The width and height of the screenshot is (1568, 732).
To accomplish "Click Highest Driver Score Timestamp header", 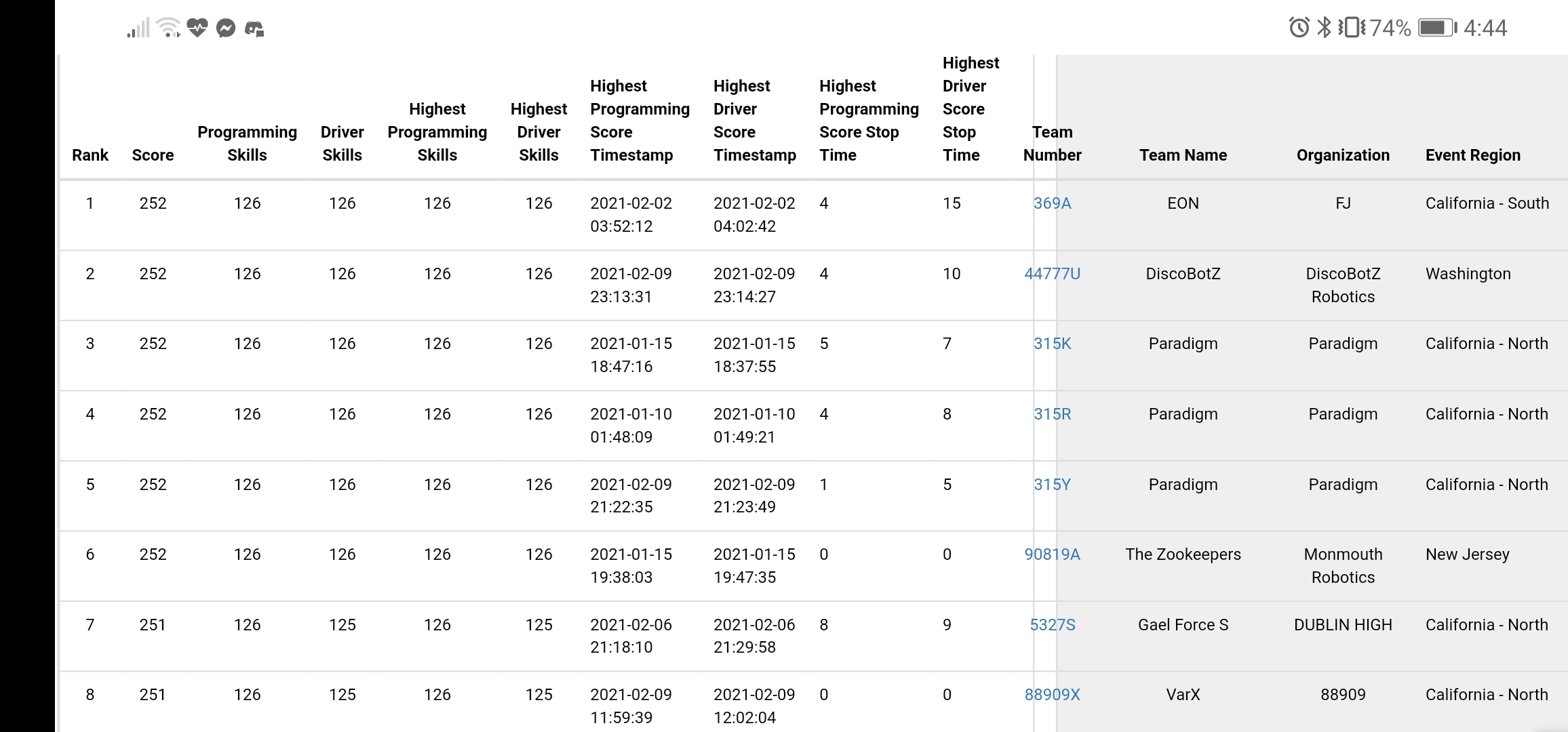I will click(755, 121).
